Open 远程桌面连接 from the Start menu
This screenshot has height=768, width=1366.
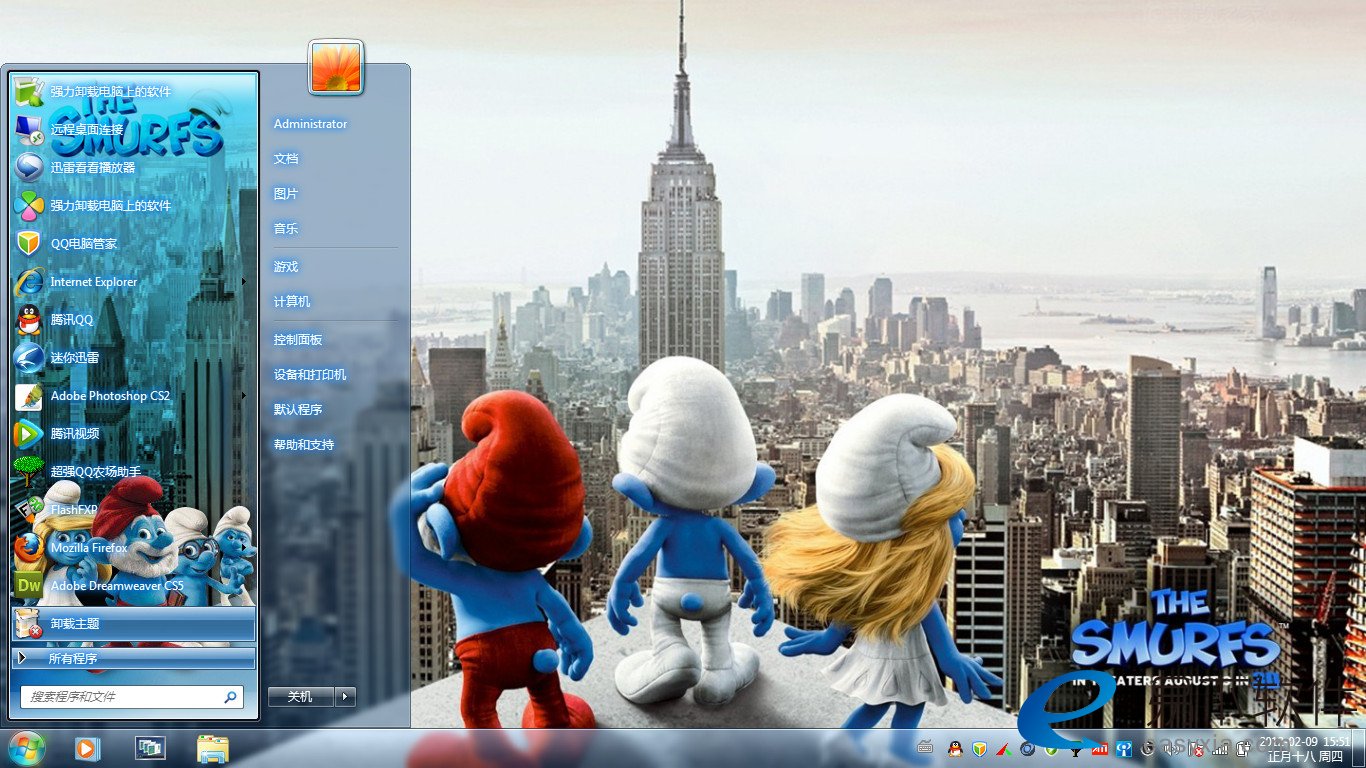point(132,129)
